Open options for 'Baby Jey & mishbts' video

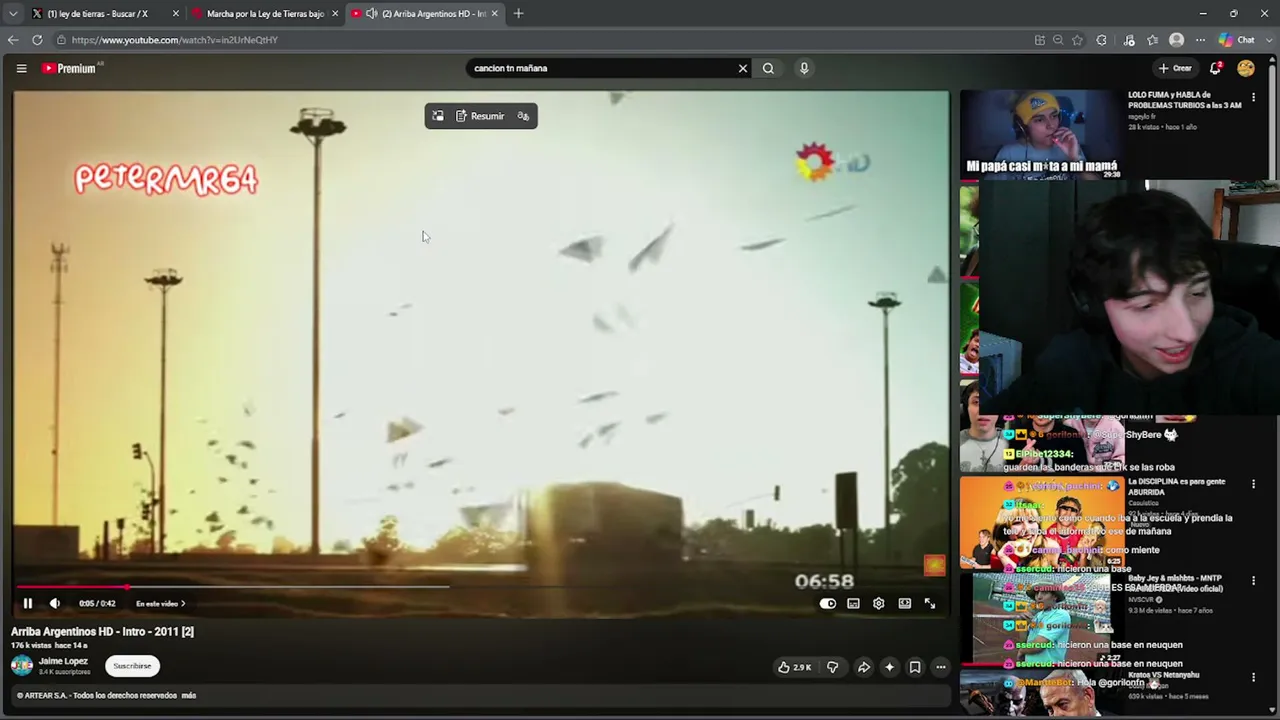[1253, 581]
